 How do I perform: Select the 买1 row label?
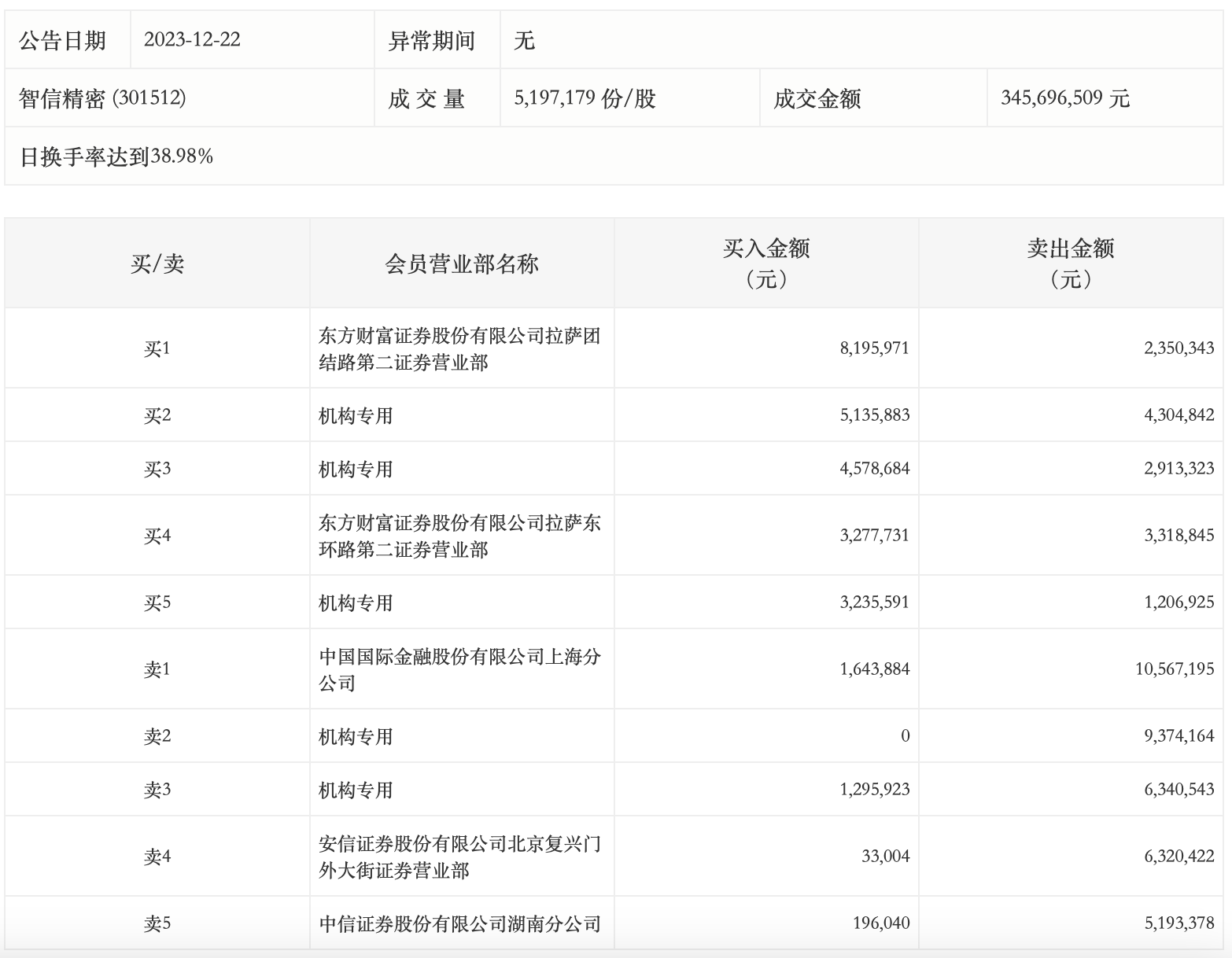(157, 348)
